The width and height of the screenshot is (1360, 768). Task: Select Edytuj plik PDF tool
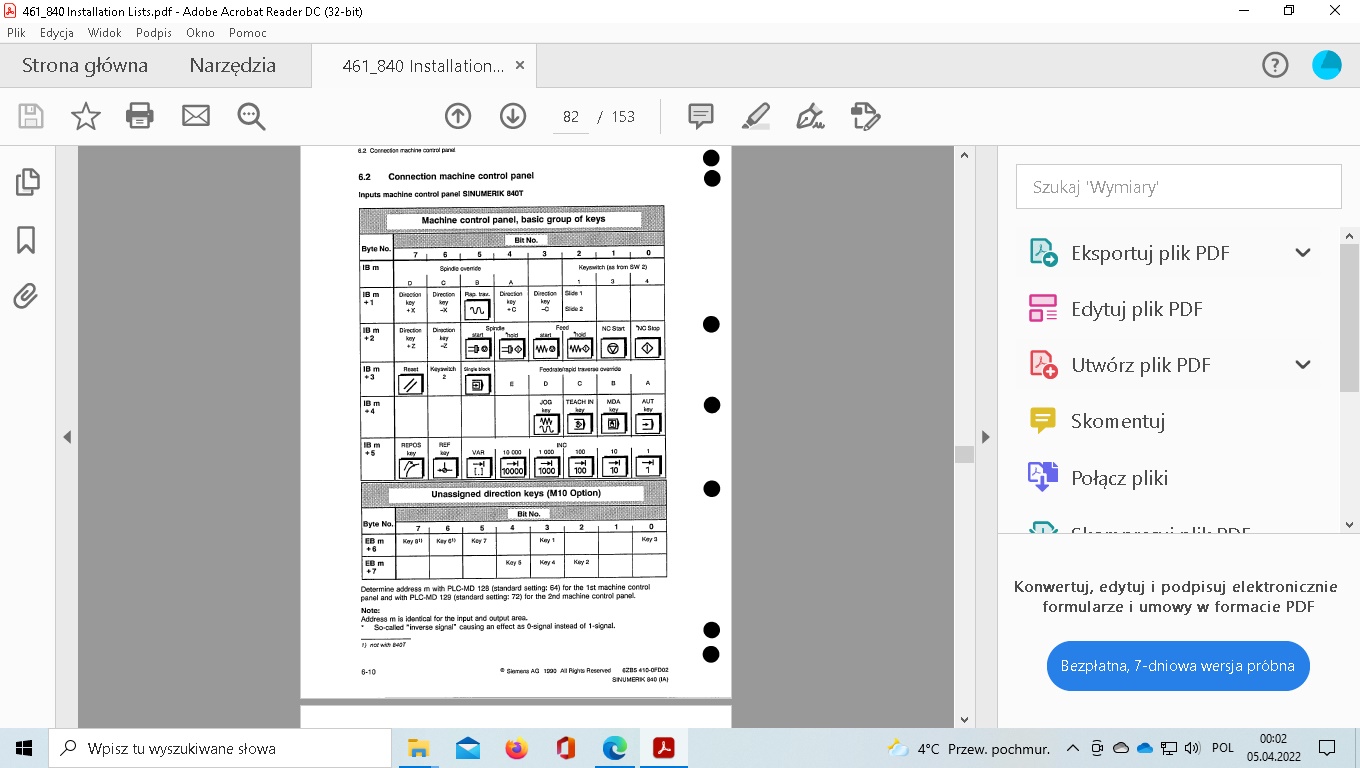(x=1137, y=309)
